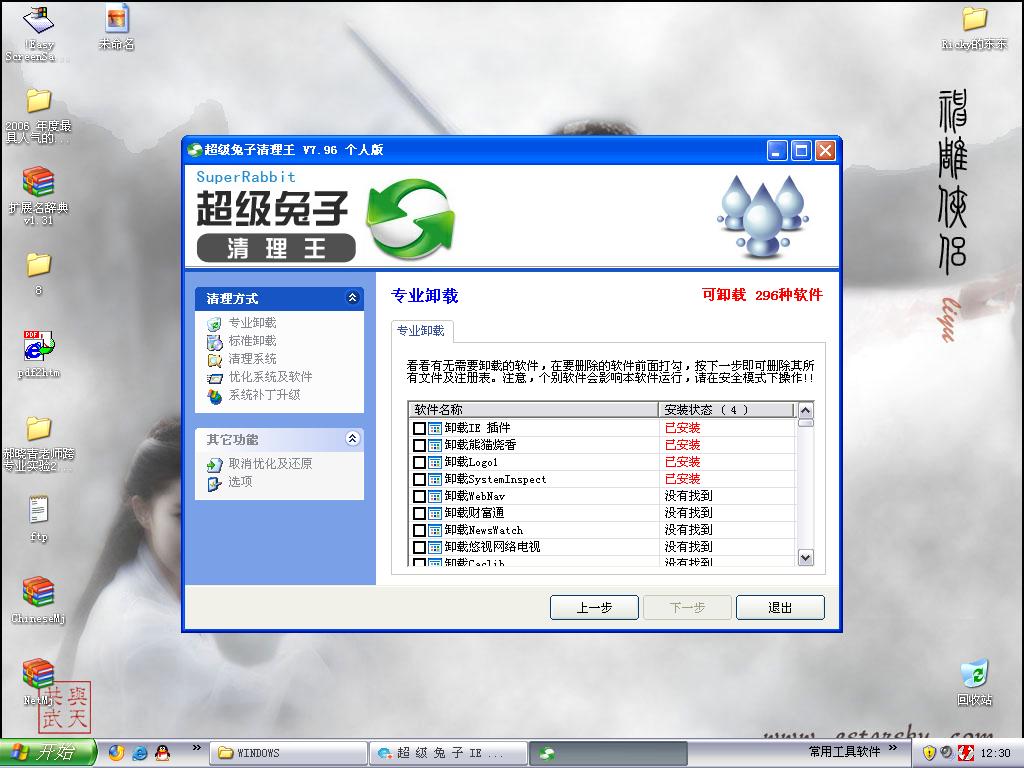Launch Internet Explorer from quick launch
1024x768 pixels.
click(x=140, y=753)
